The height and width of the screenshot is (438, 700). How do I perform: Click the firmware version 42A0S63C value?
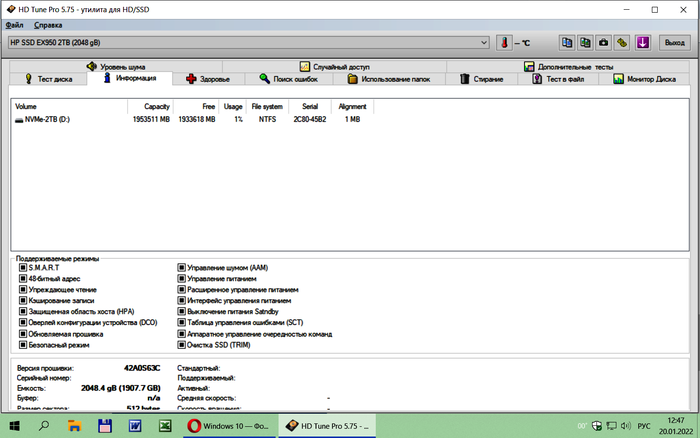click(x=142, y=368)
